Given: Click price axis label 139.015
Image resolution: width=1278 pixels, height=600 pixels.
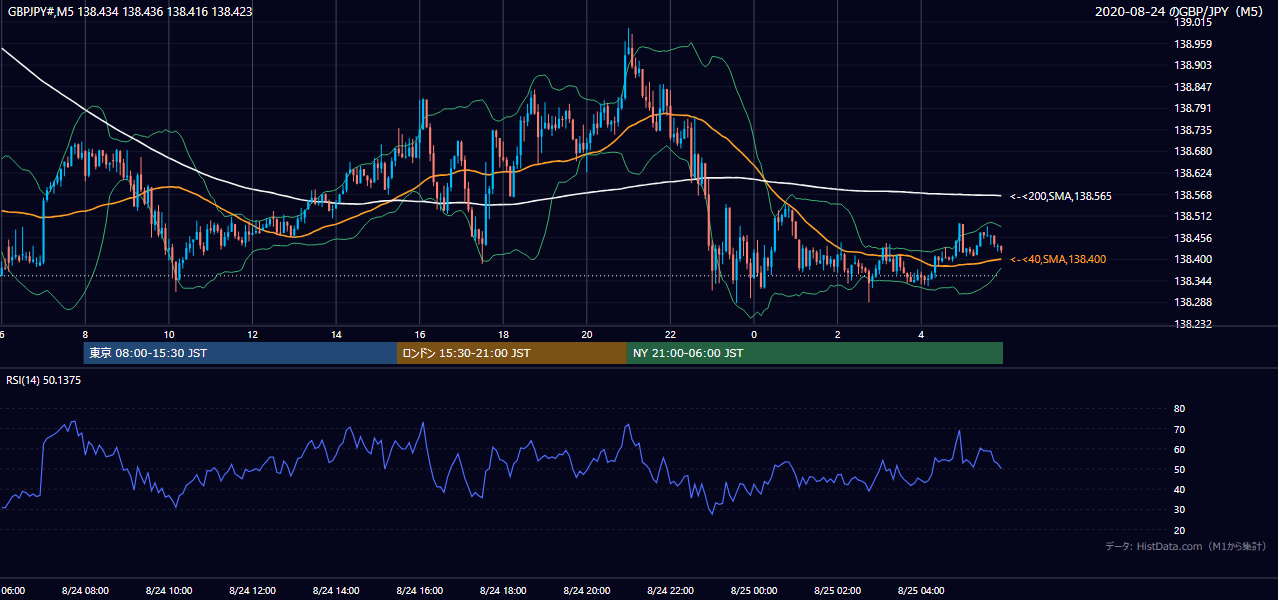Looking at the screenshot, I should tap(1191, 22).
